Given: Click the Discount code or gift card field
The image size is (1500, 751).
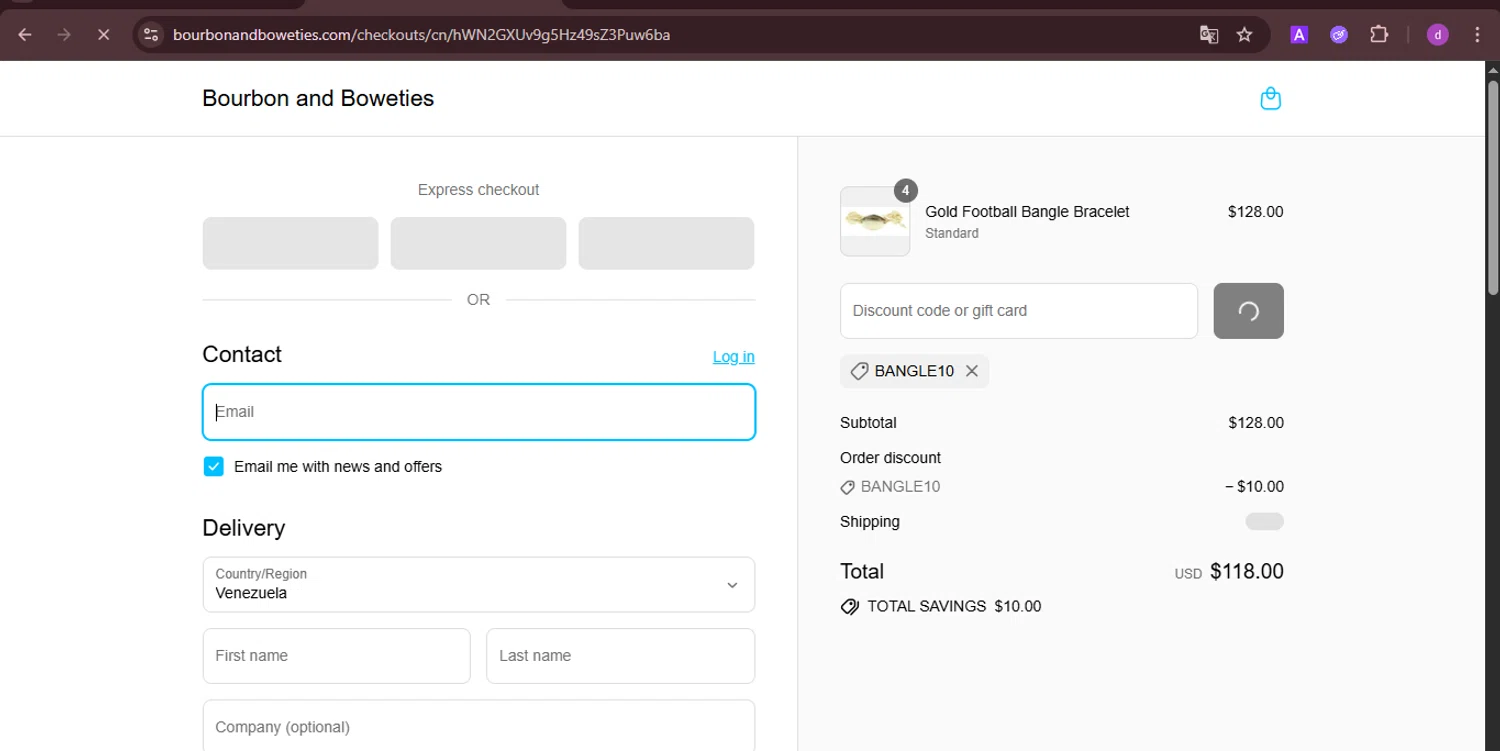Looking at the screenshot, I should pyautogui.click(x=1019, y=311).
